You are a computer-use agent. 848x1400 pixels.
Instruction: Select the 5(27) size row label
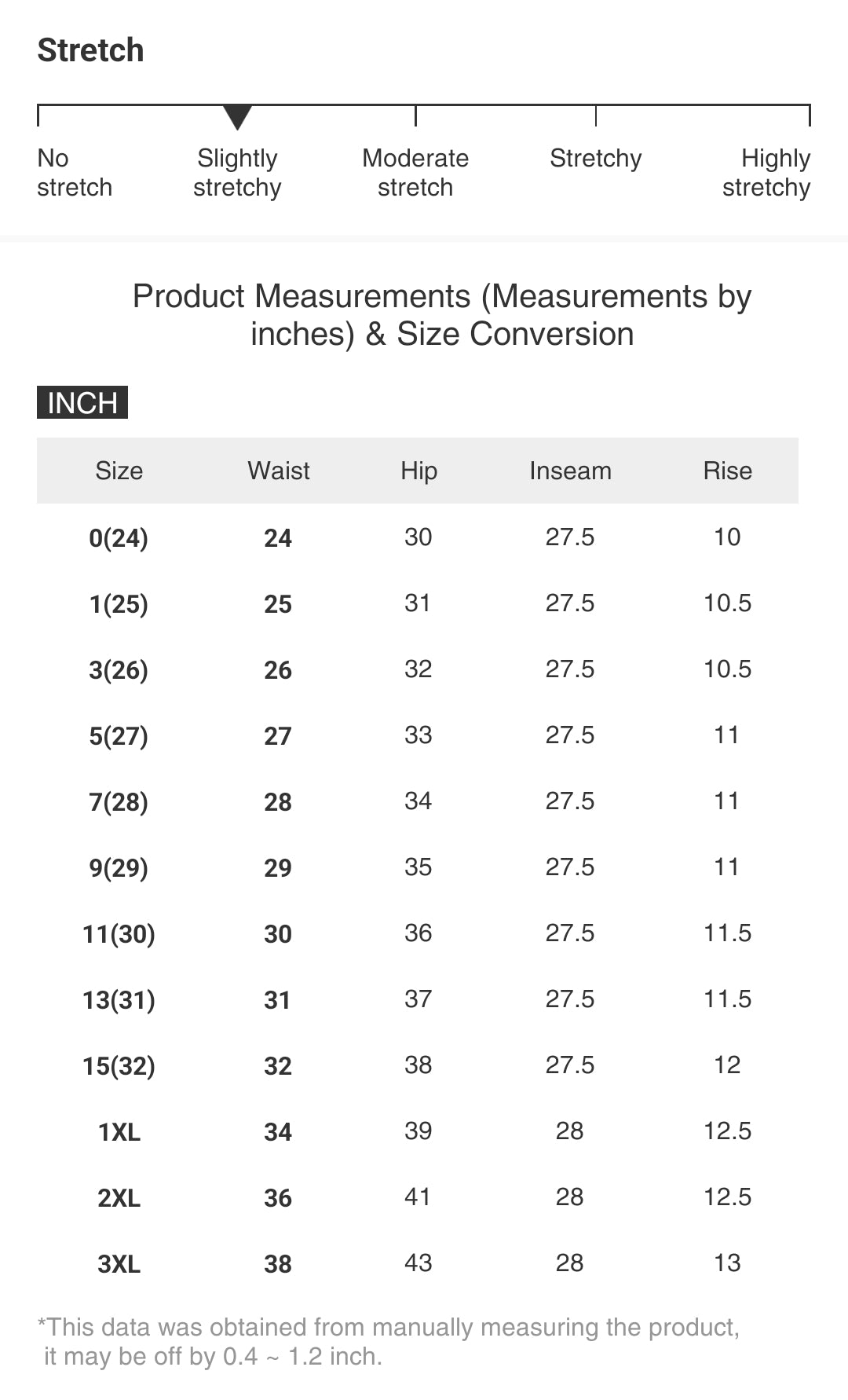coord(119,736)
